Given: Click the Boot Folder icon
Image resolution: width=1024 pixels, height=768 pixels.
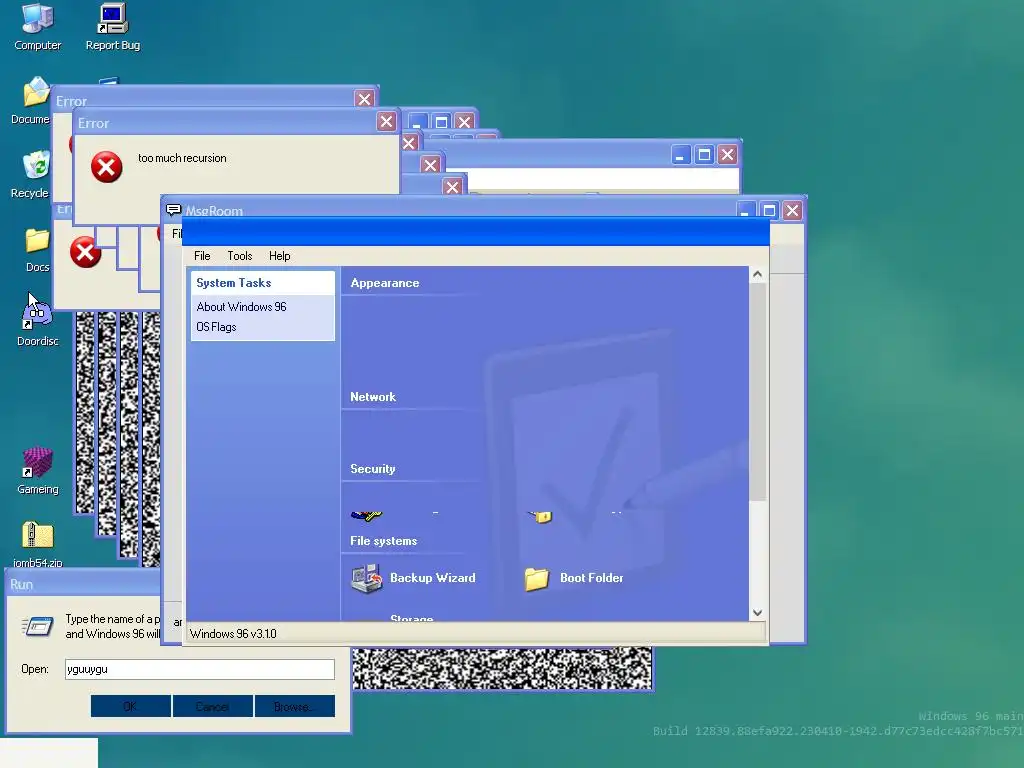Looking at the screenshot, I should click(x=537, y=579).
